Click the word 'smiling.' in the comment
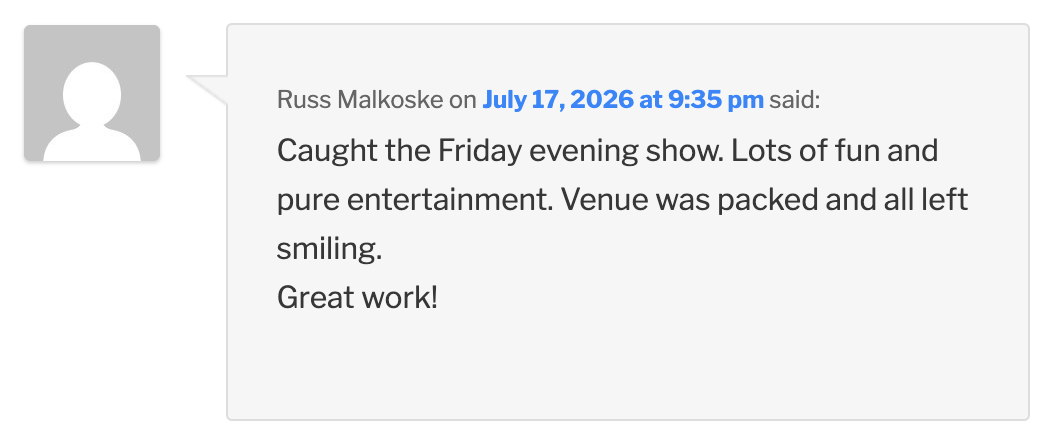The width and height of the screenshot is (1052, 444). pyautogui.click(x=329, y=249)
